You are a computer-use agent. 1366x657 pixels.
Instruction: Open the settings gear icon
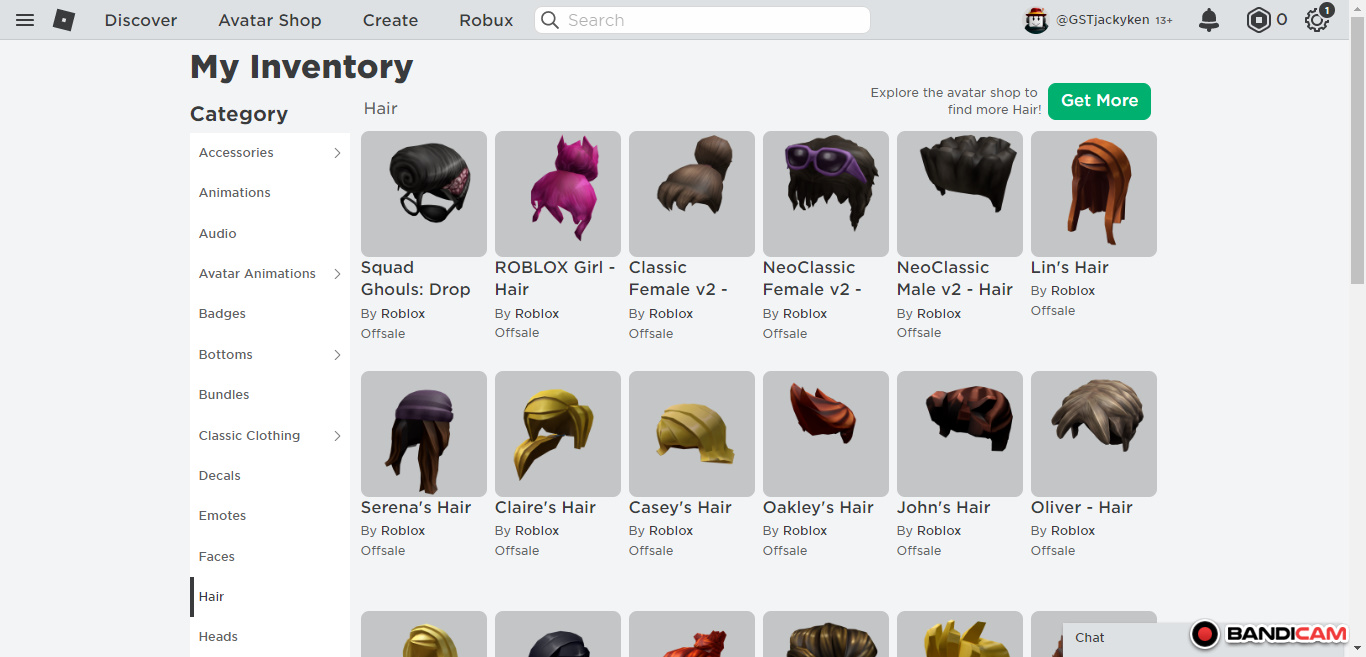pyautogui.click(x=1316, y=20)
